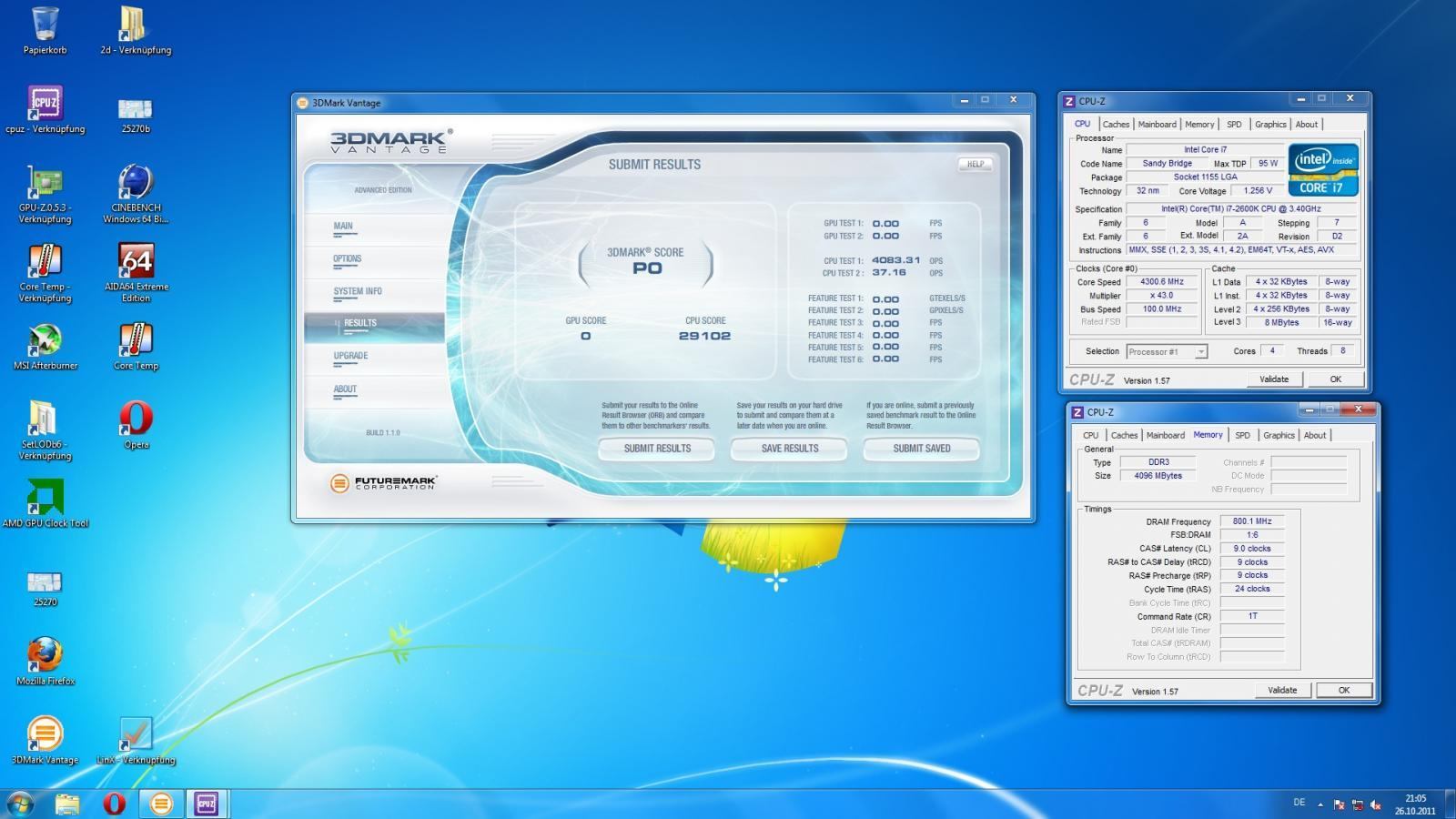The image size is (1456, 819).
Task: Click the CPU TEST 1 value 4083.31
Action: 895,260
